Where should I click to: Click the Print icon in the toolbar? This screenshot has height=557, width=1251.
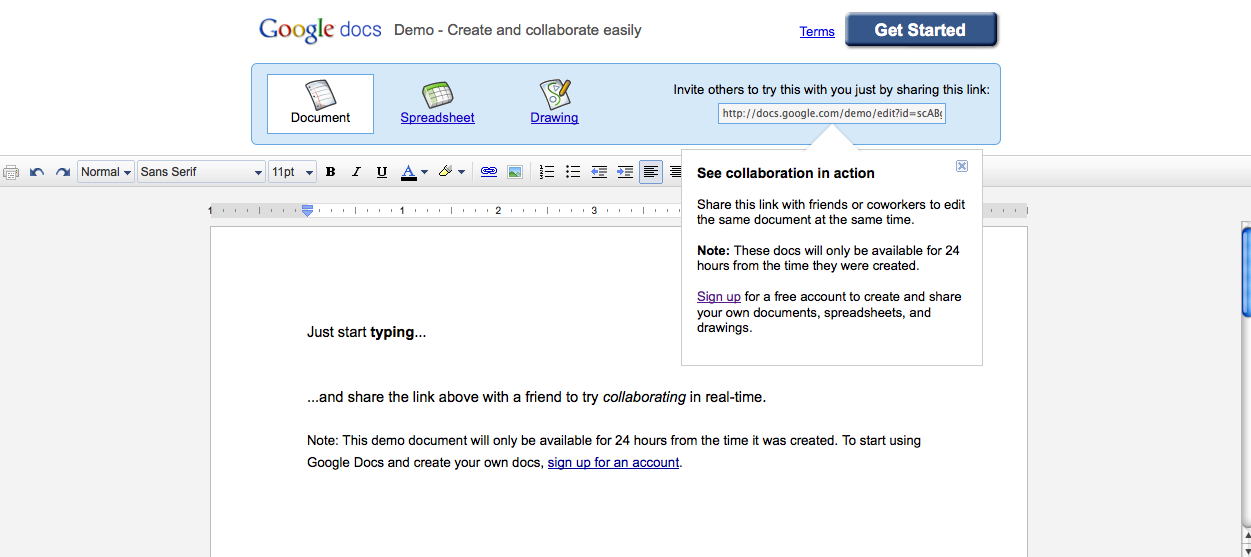pos(11,172)
